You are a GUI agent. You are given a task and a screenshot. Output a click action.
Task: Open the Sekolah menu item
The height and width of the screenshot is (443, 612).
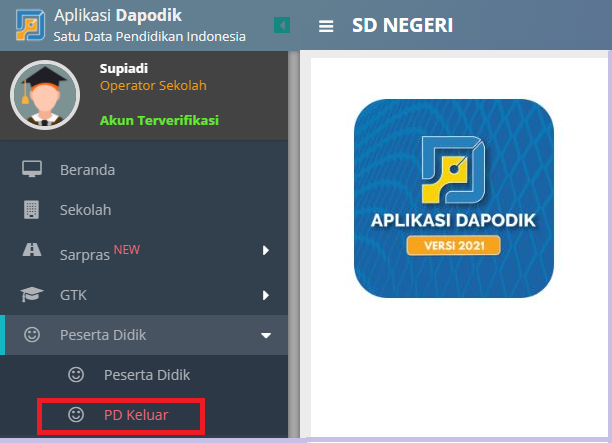(x=144, y=210)
